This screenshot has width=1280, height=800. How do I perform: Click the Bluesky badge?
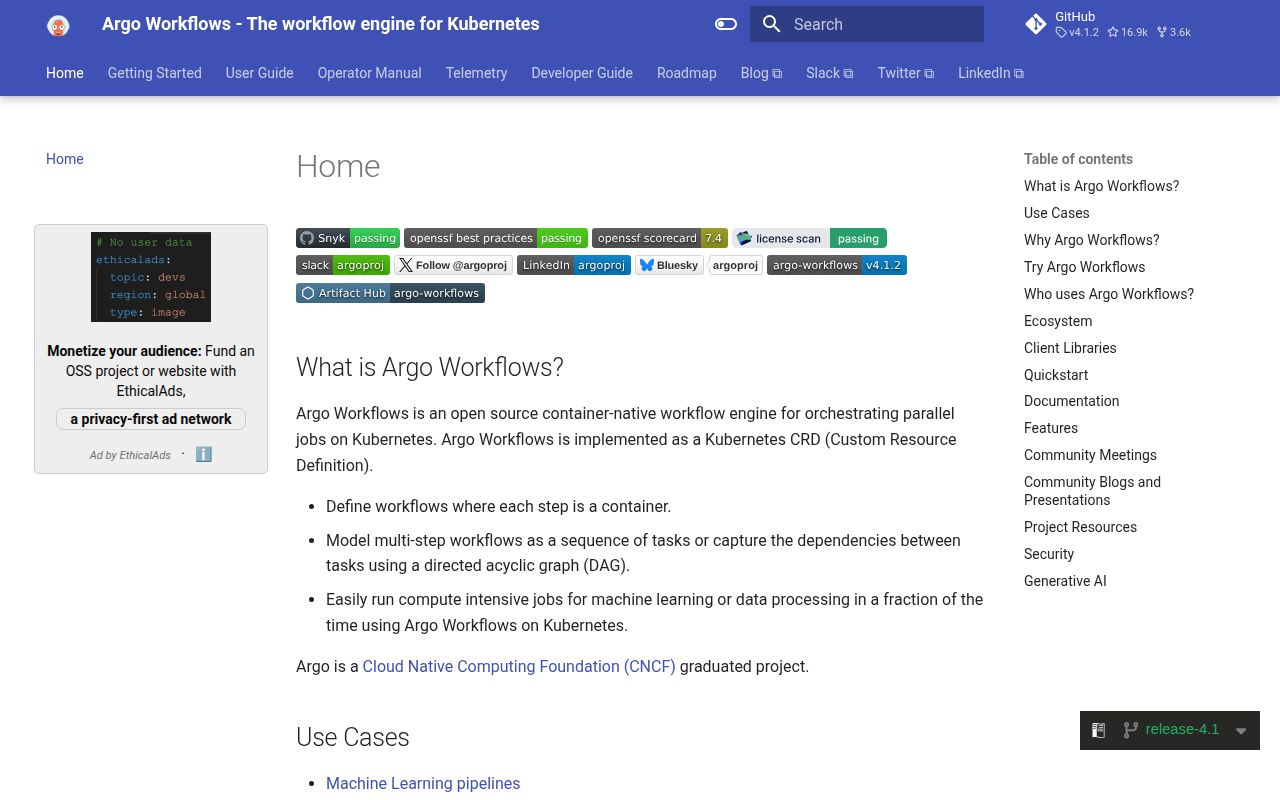(670, 265)
